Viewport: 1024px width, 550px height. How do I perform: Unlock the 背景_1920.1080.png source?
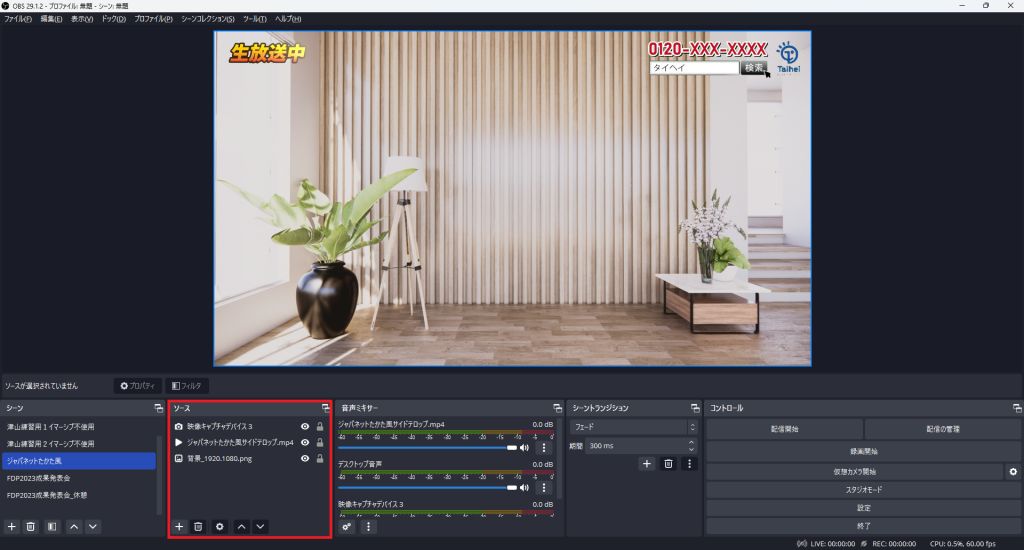pyautogui.click(x=320, y=459)
